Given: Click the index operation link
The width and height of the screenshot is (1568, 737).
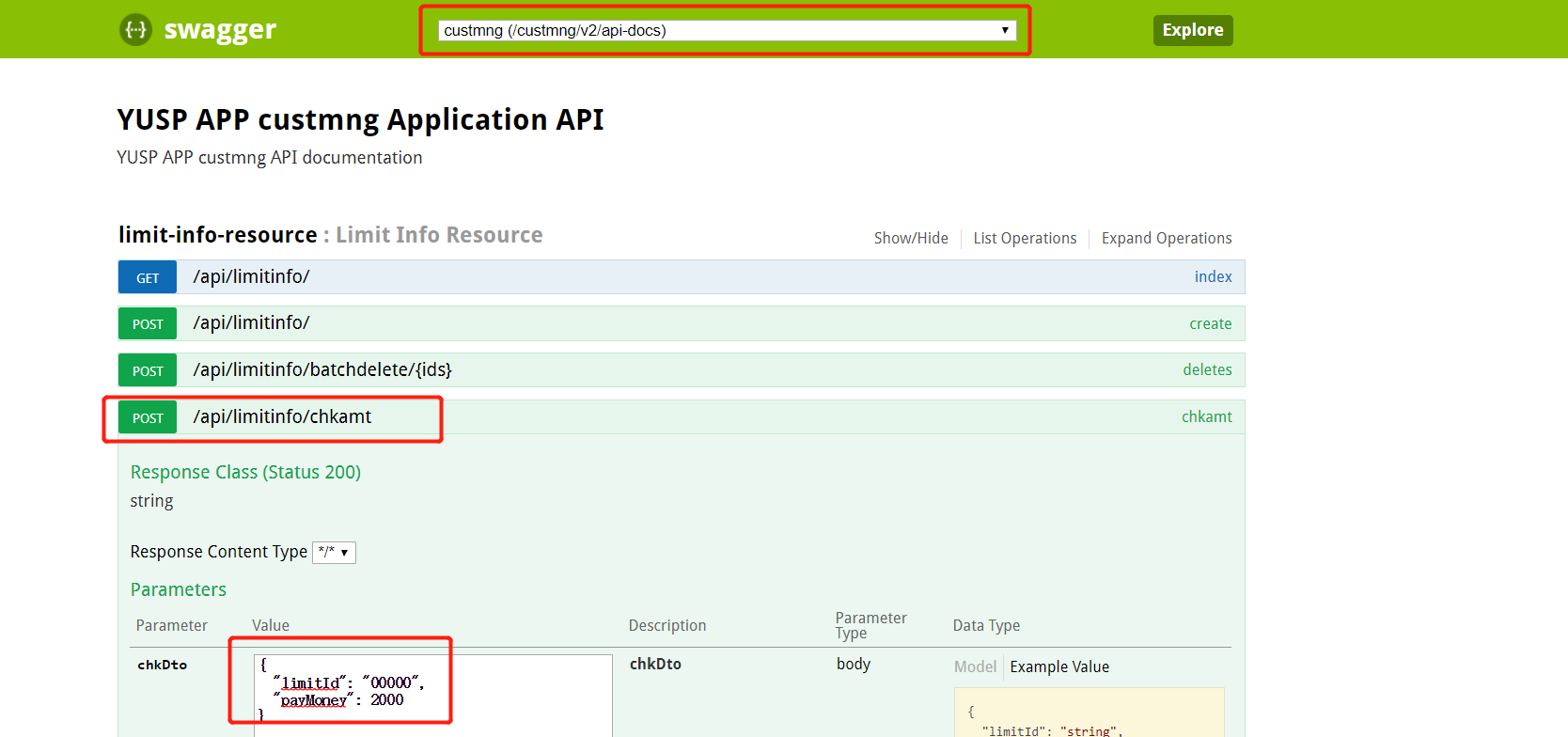Looking at the screenshot, I should [x=1213, y=276].
